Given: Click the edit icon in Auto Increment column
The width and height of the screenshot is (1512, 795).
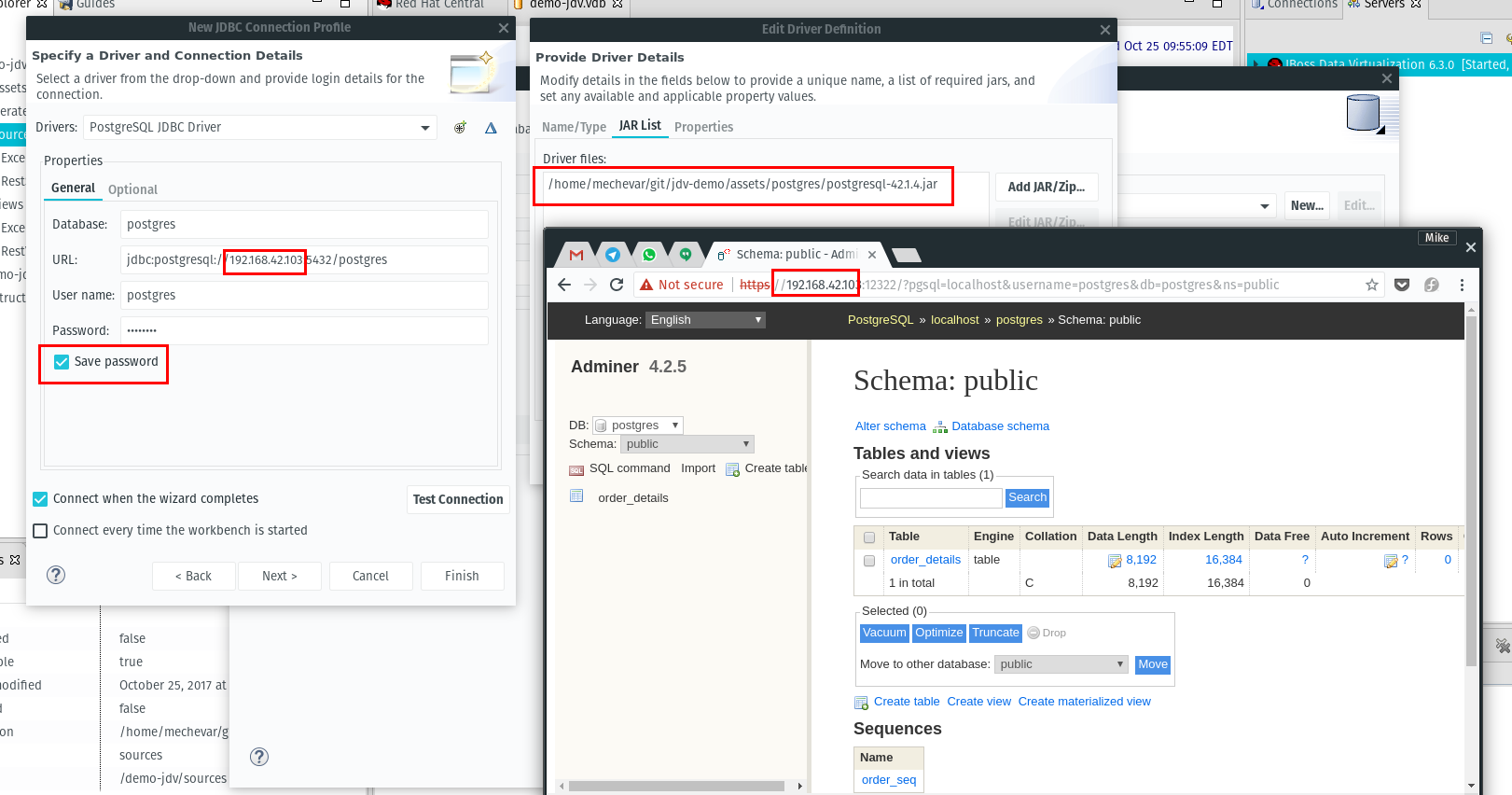Looking at the screenshot, I should tap(1391, 561).
